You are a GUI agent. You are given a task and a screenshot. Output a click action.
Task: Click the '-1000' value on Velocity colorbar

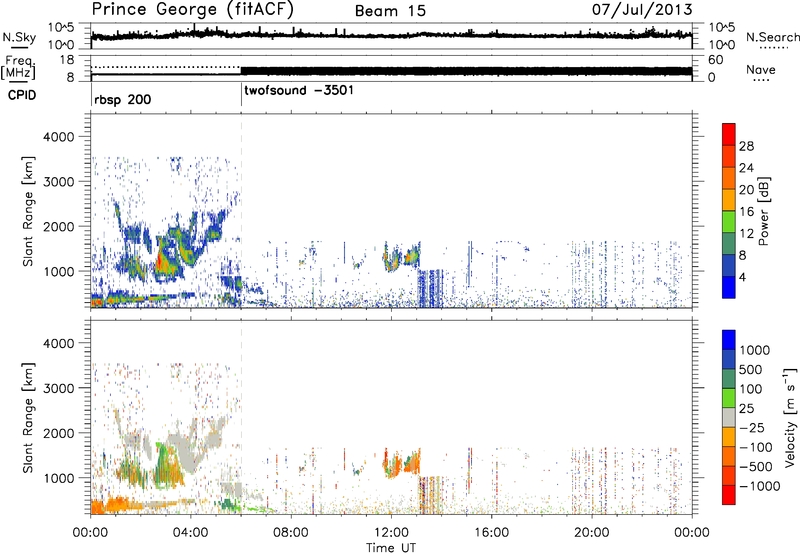(x=759, y=486)
